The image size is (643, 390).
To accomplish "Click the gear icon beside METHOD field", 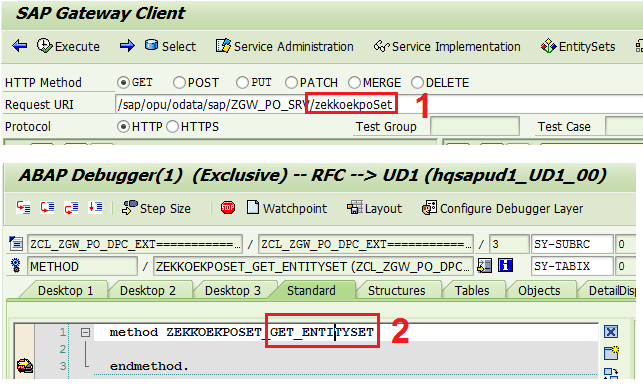I will click(16, 266).
